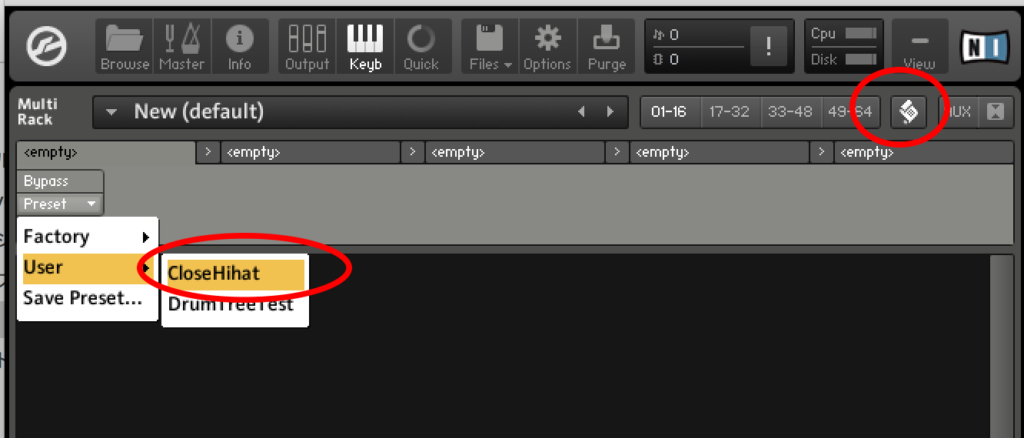The image size is (1024, 438).
Task: Toggle the KSP multi script editor icon
Action: tap(908, 112)
